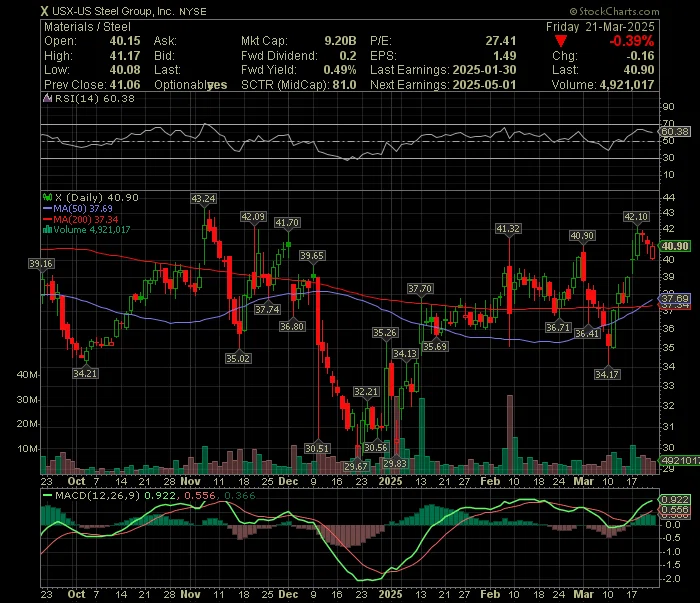
Task: Click the 35.26 price label
Action: pyautogui.click(x=385, y=333)
